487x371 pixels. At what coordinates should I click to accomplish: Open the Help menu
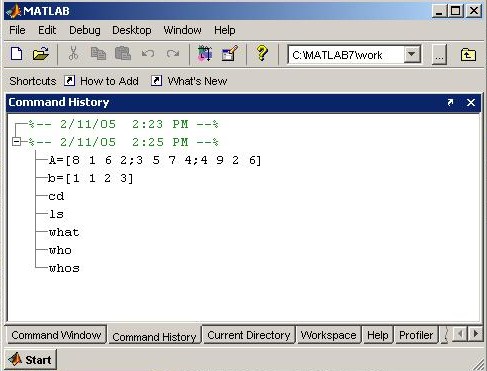point(225,30)
